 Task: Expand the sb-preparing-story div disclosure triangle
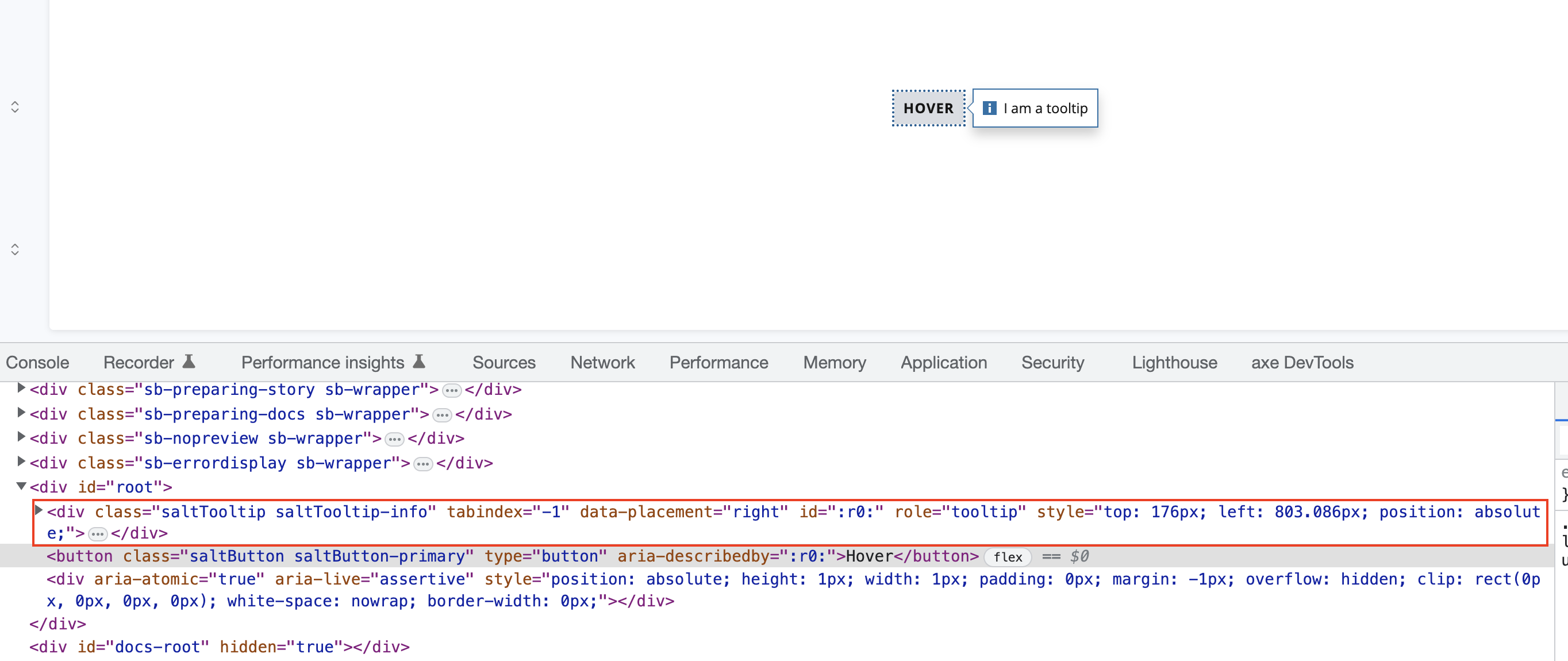tap(20, 389)
